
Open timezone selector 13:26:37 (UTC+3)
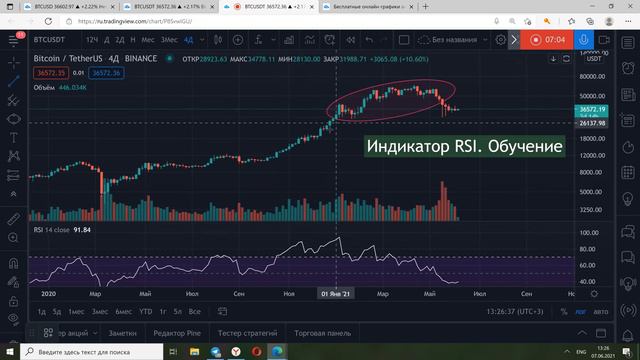click(515, 311)
